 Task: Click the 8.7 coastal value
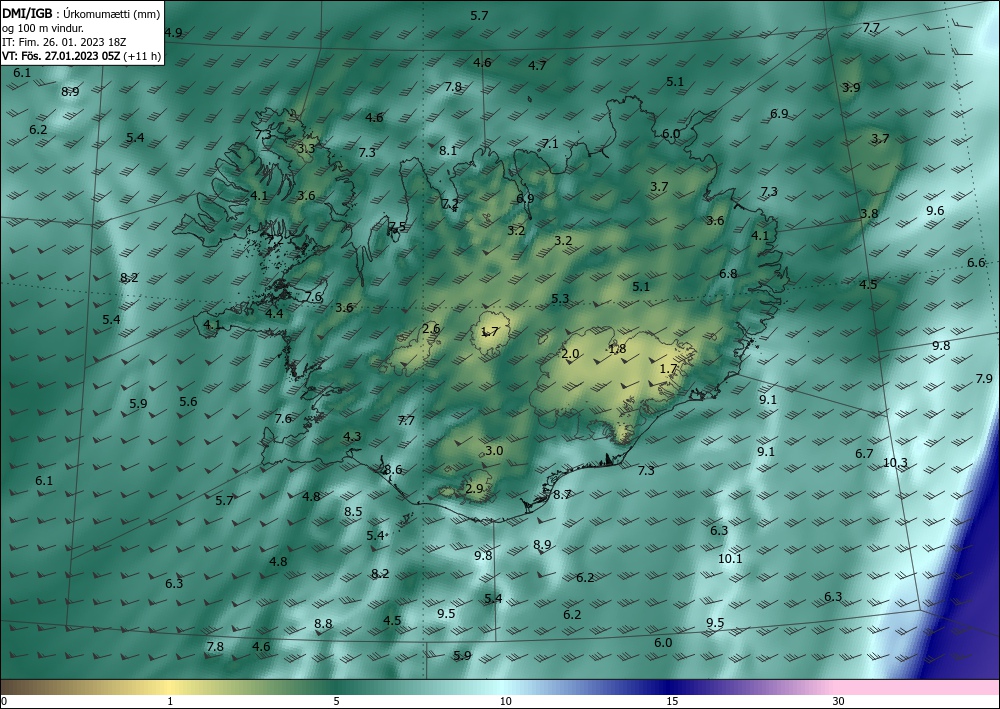tap(562, 494)
